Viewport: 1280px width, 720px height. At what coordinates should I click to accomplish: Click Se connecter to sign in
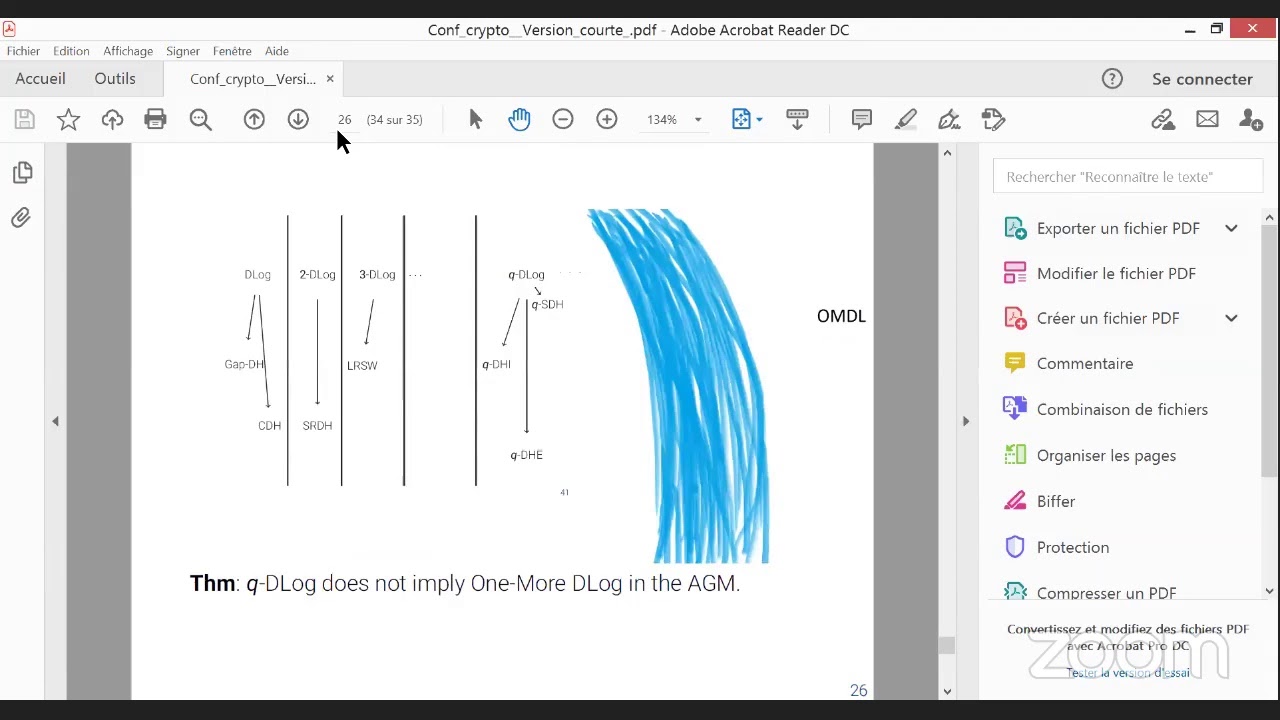1202,79
